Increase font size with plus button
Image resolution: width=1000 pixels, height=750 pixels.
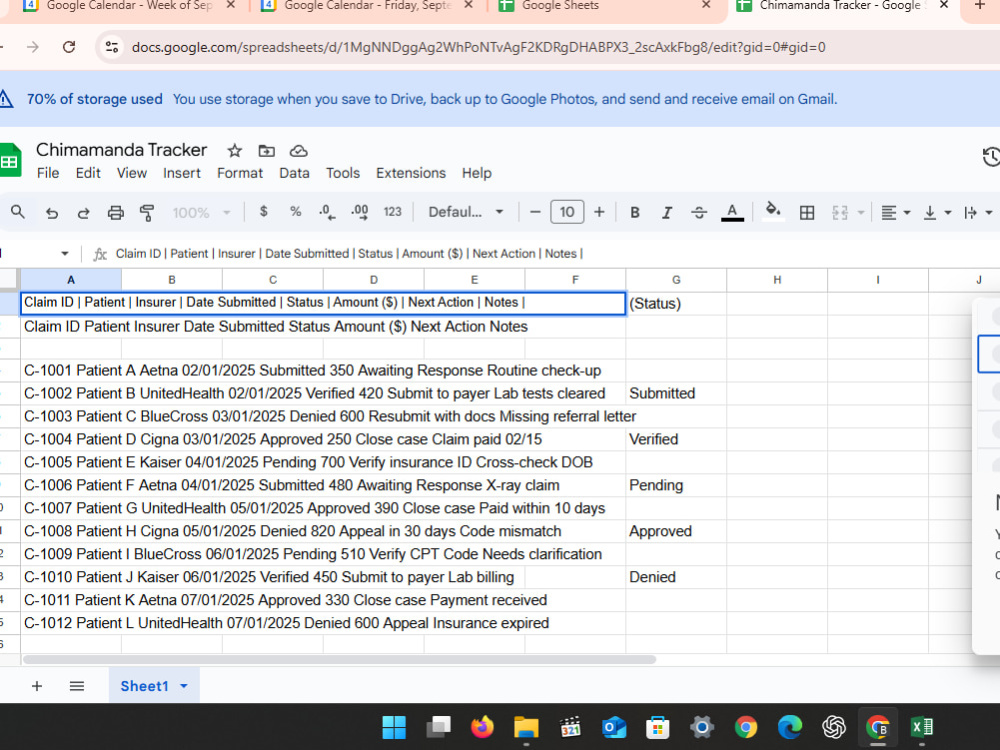point(599,212)
